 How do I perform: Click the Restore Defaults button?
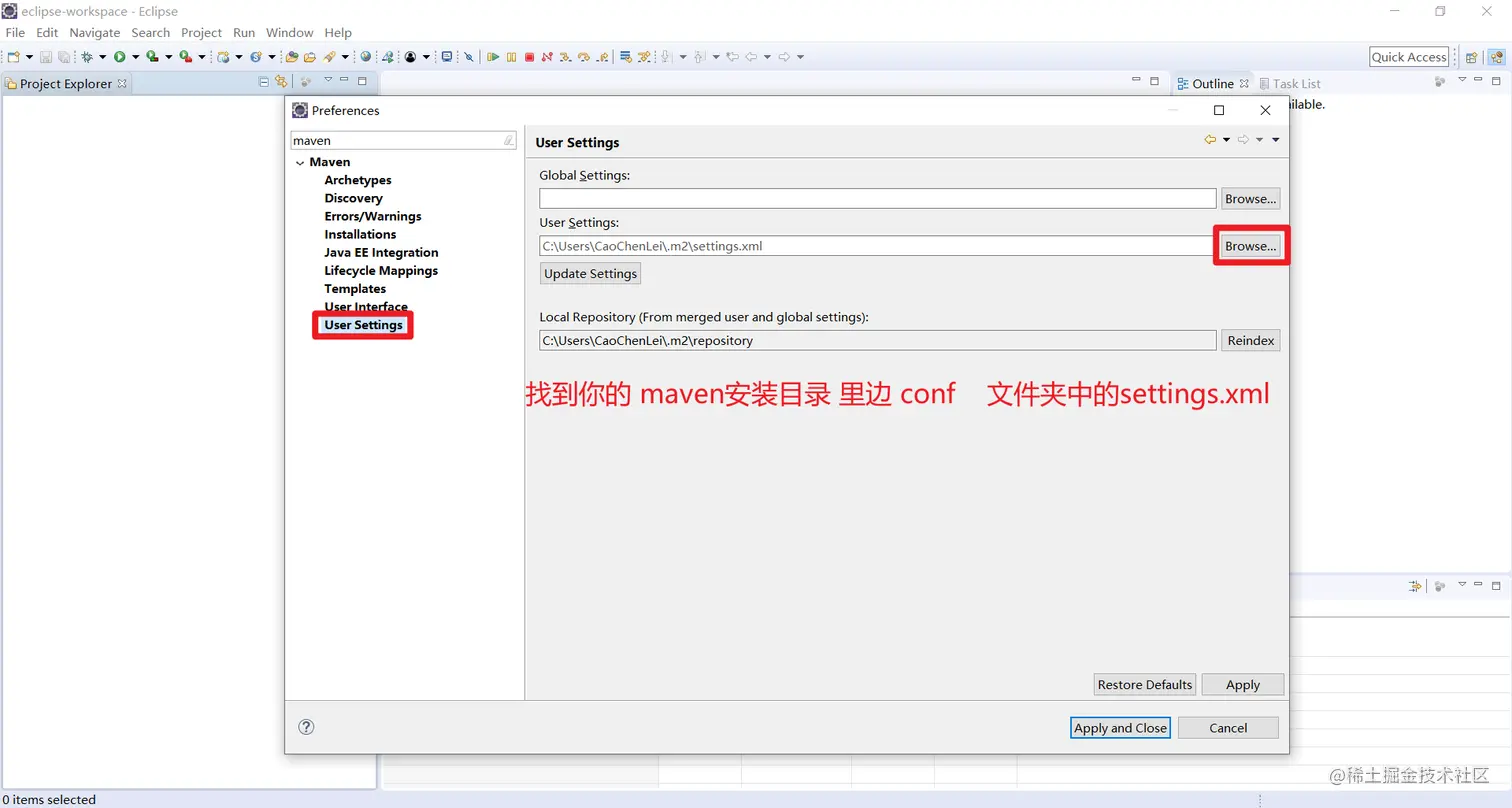pyautogui.click(x=1145, y=685)
